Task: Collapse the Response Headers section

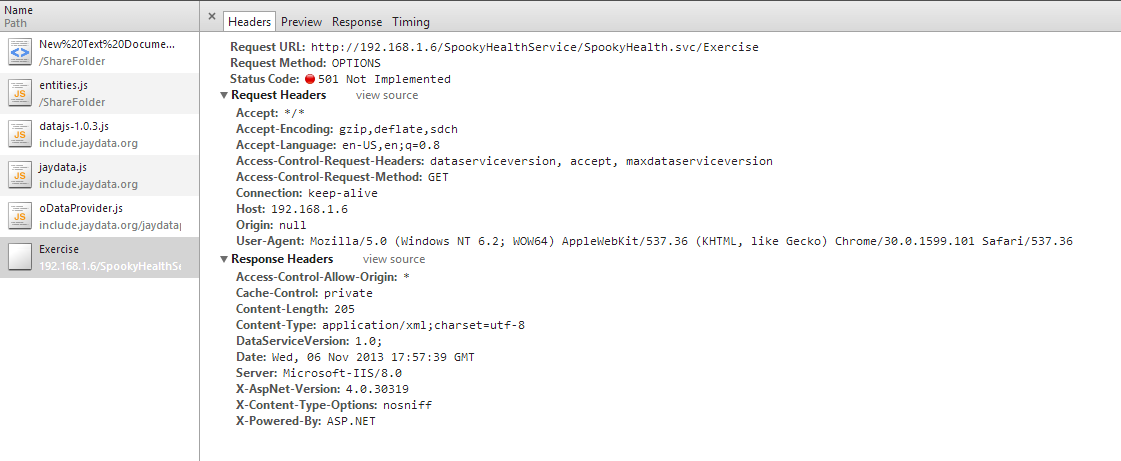Action: pos(224,259)
